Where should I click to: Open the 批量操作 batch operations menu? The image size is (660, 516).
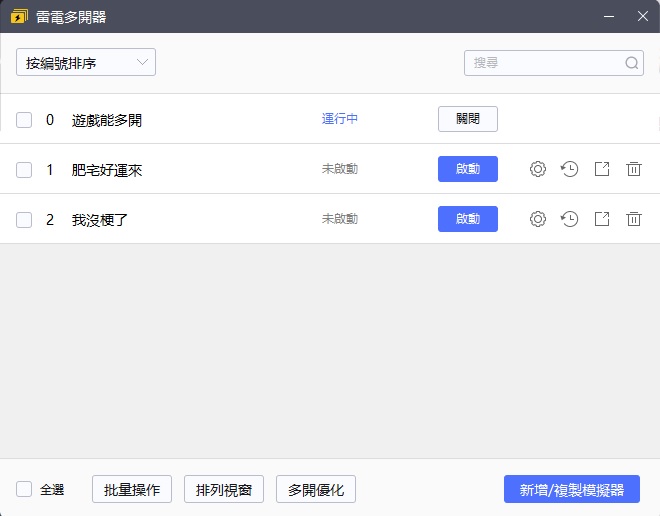[x=132, y=489]
